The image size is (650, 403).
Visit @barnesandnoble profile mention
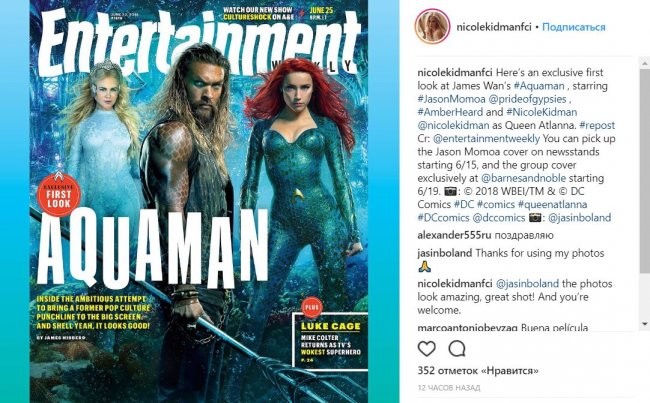tap(523, 178)
